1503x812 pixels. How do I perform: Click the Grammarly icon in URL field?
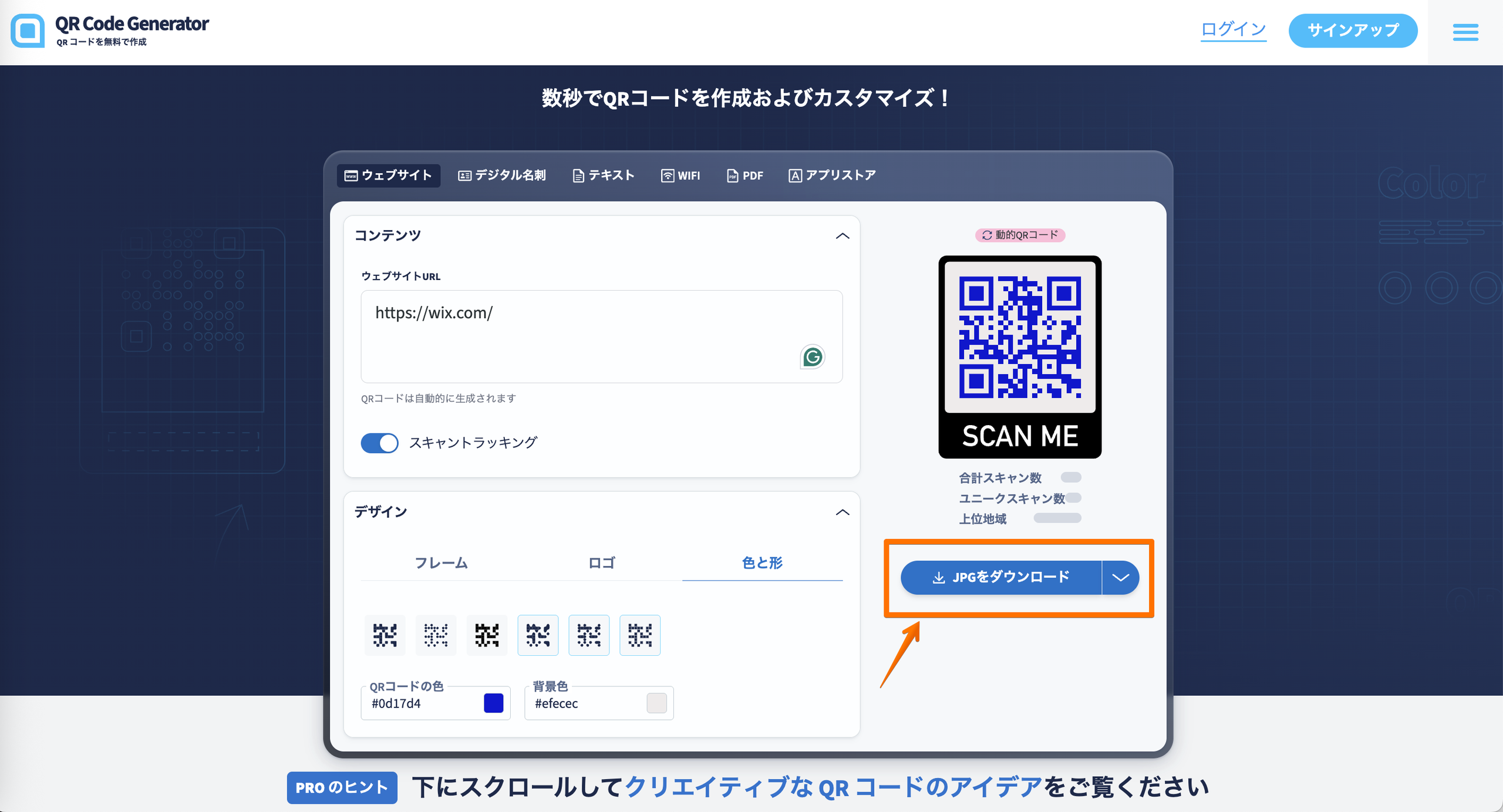point(813,357)
